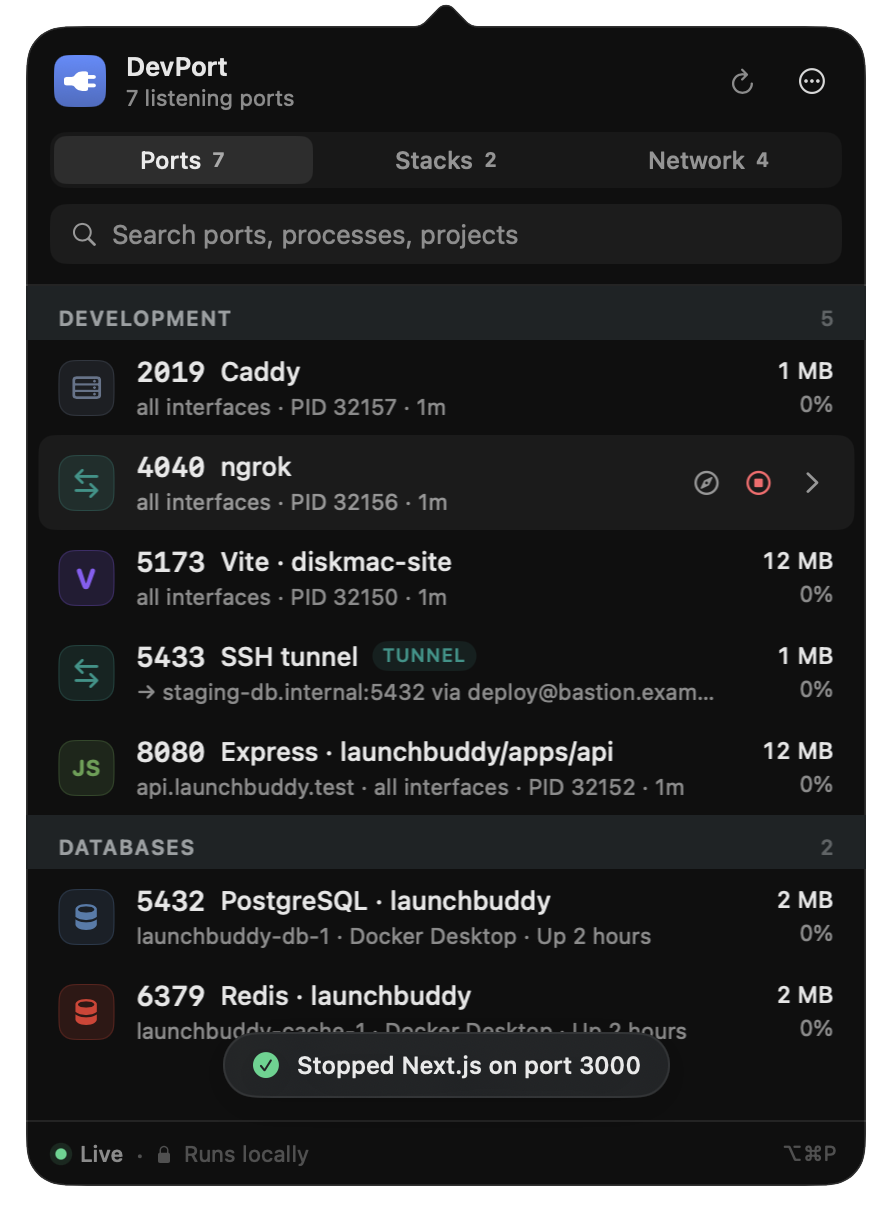Click Redis's 2 MB memory value
The width and height of the screenshot is (892, 1212).
point(805,995)
